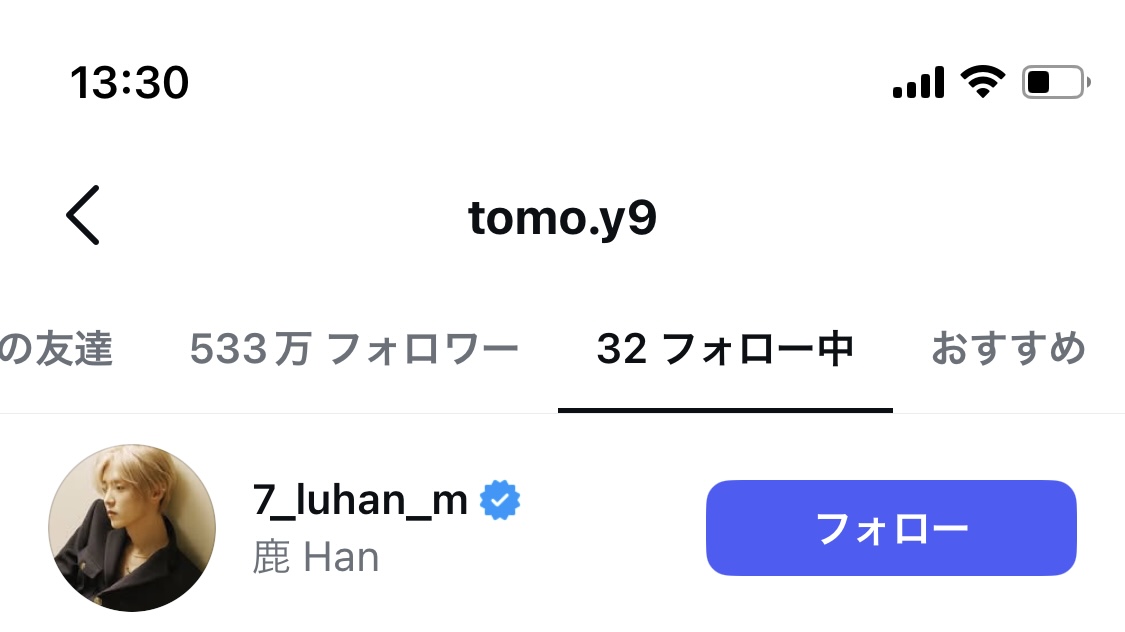Tap the Wi-Fi status icon
This screenshot has height=632, width=1125.
point(983,81)
